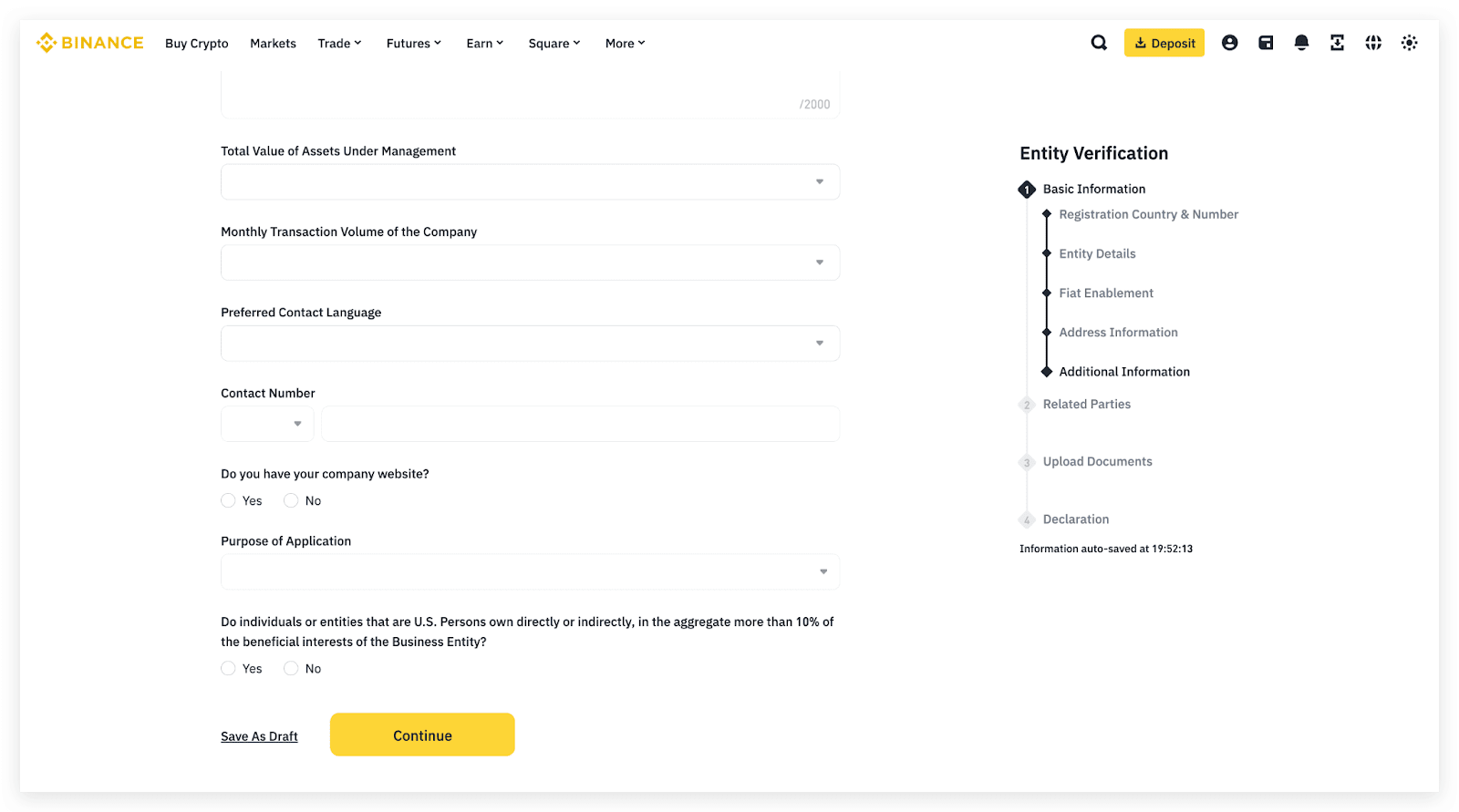
Task: Open Preferred Contact Language dropdown
Action: click(x=530, y=344)
